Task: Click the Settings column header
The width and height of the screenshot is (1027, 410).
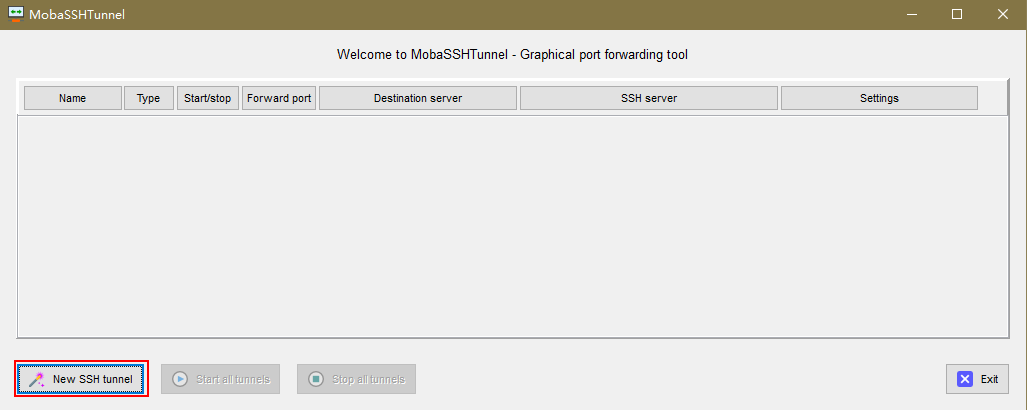Action: (x=879, y=98)
